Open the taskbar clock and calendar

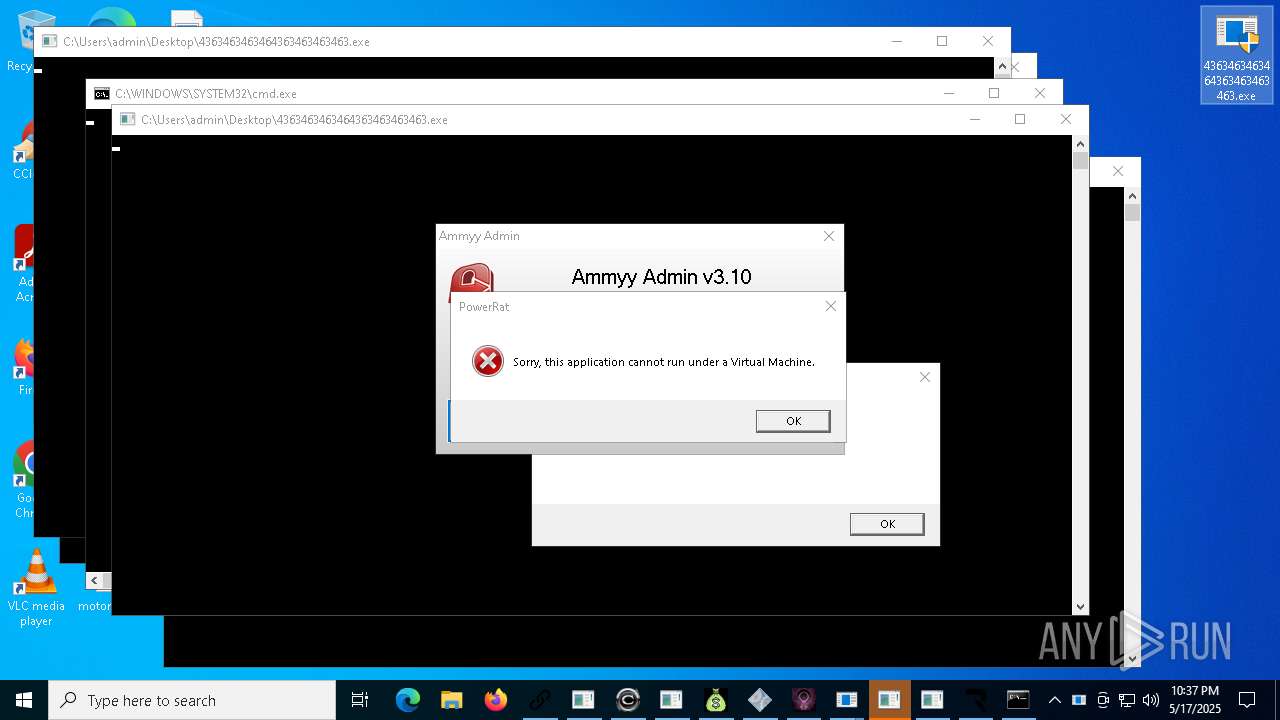pyautogui.click(x=1195, y=700)
